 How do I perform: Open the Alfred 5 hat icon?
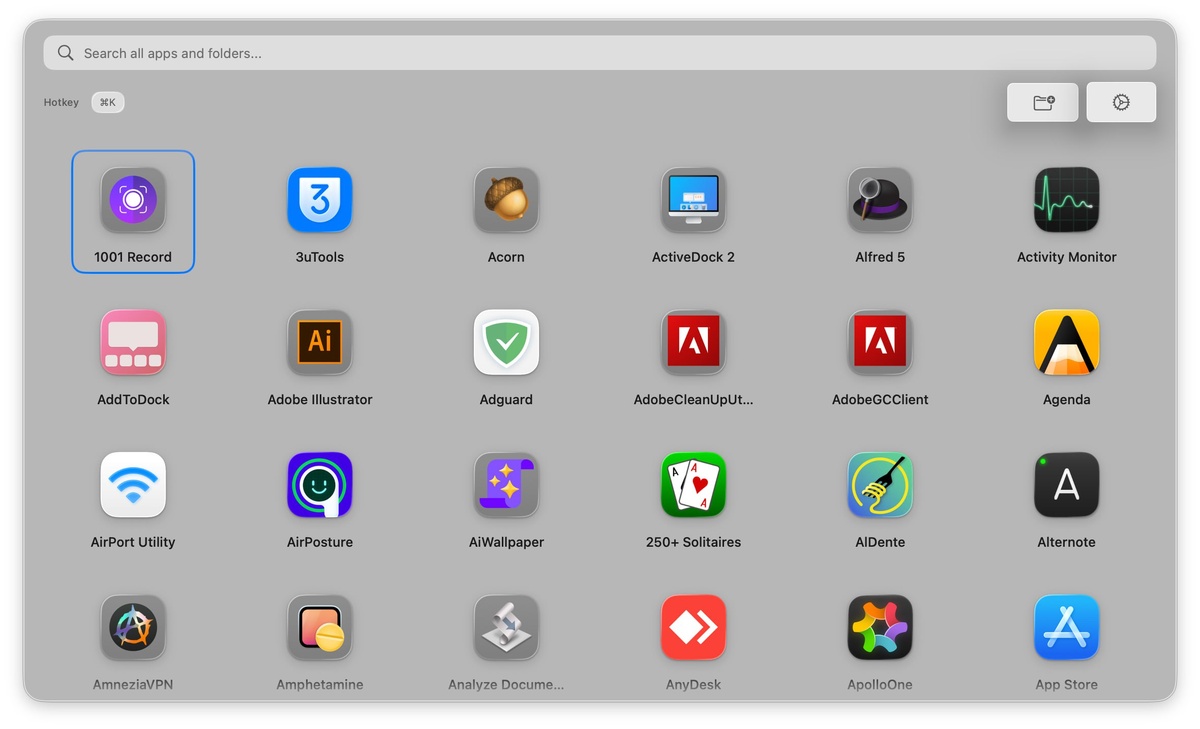[x=880, y=200]
